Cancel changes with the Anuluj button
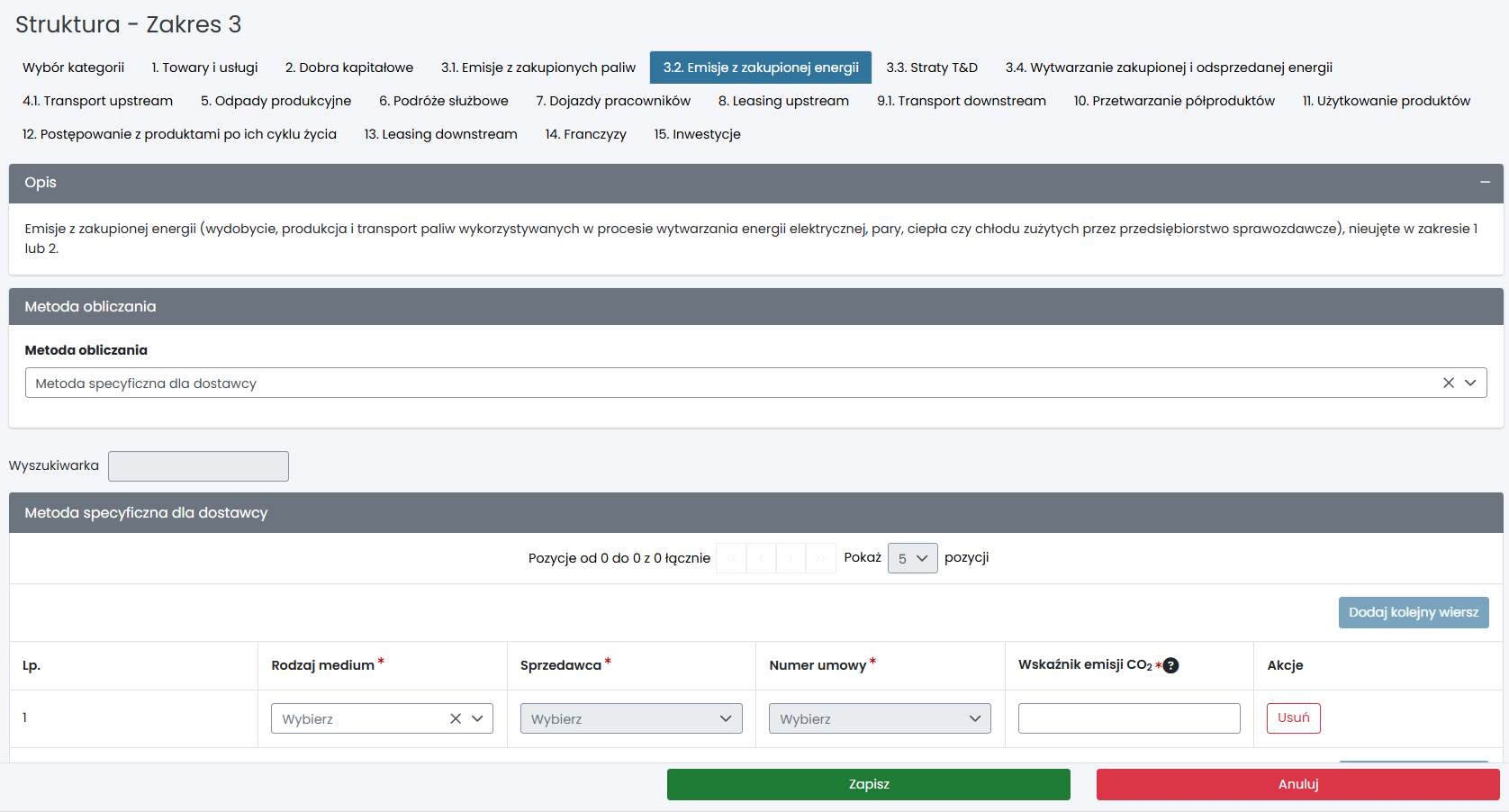 (1297, 784)
